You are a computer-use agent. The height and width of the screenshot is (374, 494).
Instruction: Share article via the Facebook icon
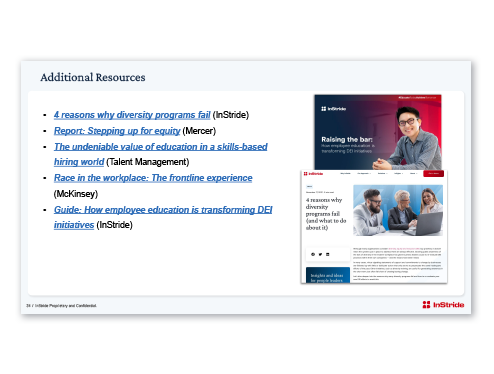tap(313, 254)
